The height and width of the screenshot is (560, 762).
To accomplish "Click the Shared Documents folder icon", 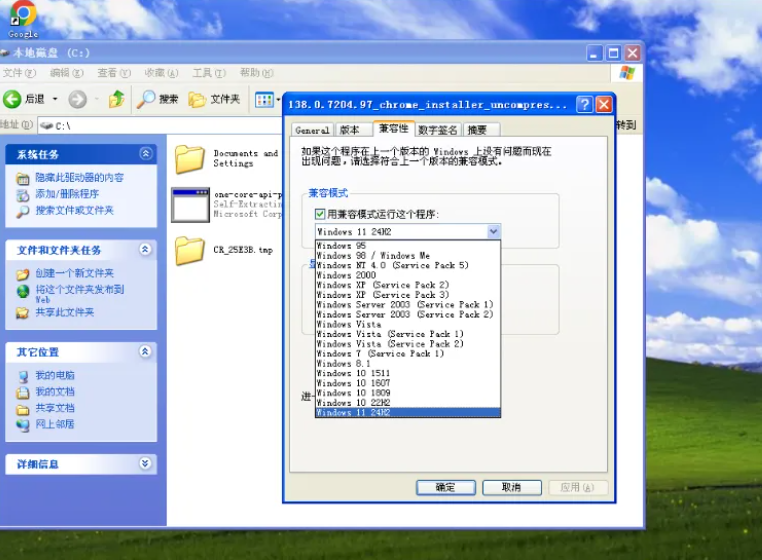I will coord(23,409).
